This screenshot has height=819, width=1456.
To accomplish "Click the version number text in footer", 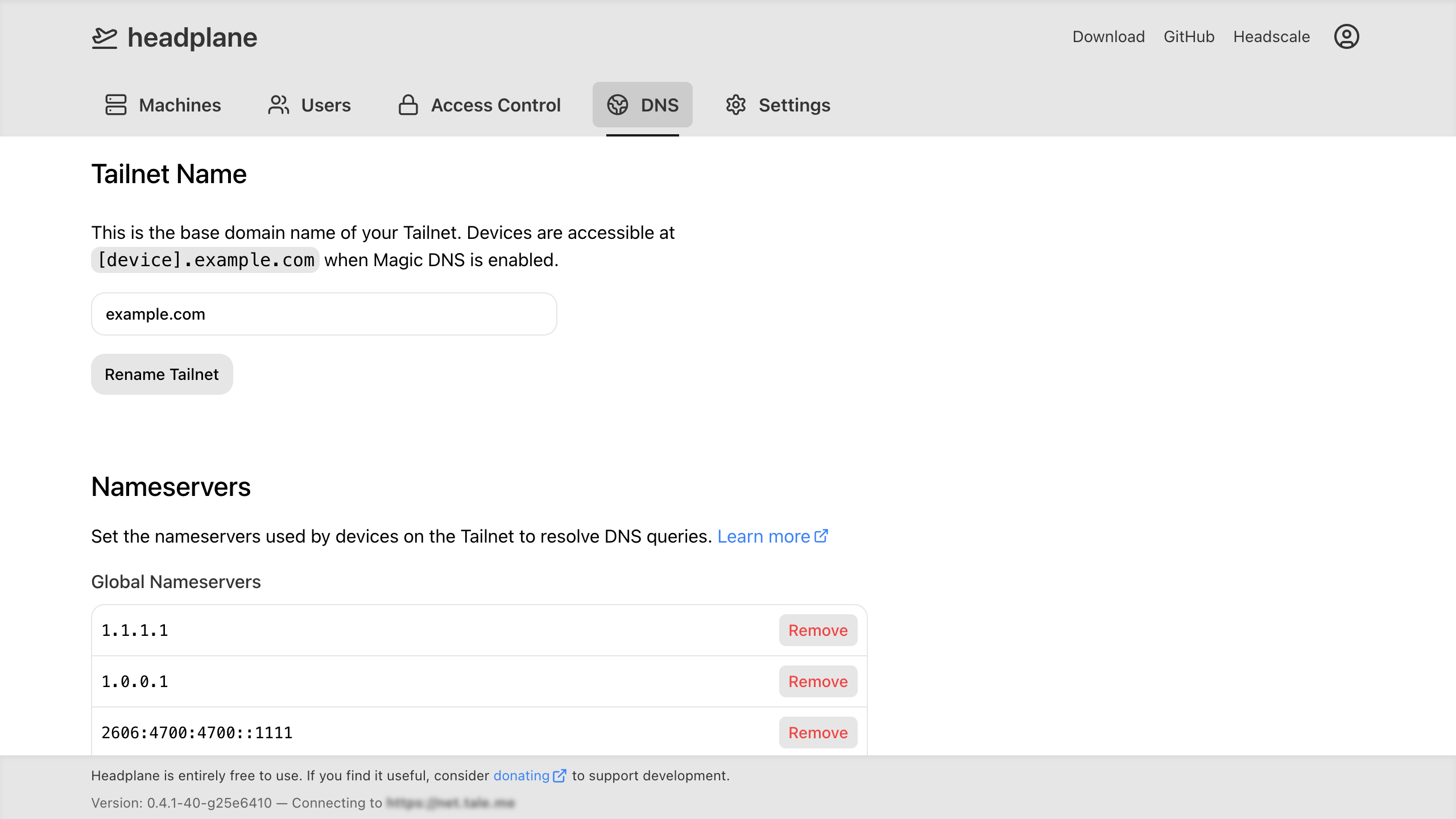I will [x=181, y=803].
